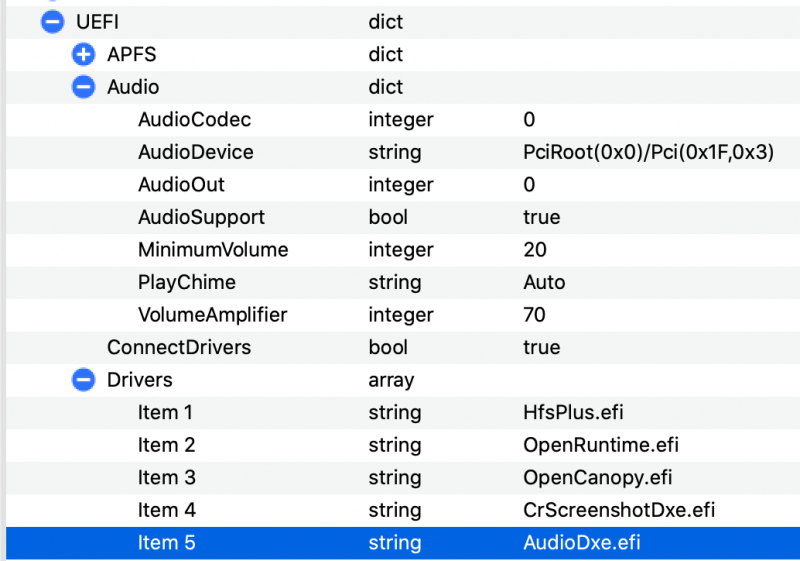This screenshot has width=800, height=561.
Task: Click the AudioDevice PciRoot value
Action: (649, 152)
